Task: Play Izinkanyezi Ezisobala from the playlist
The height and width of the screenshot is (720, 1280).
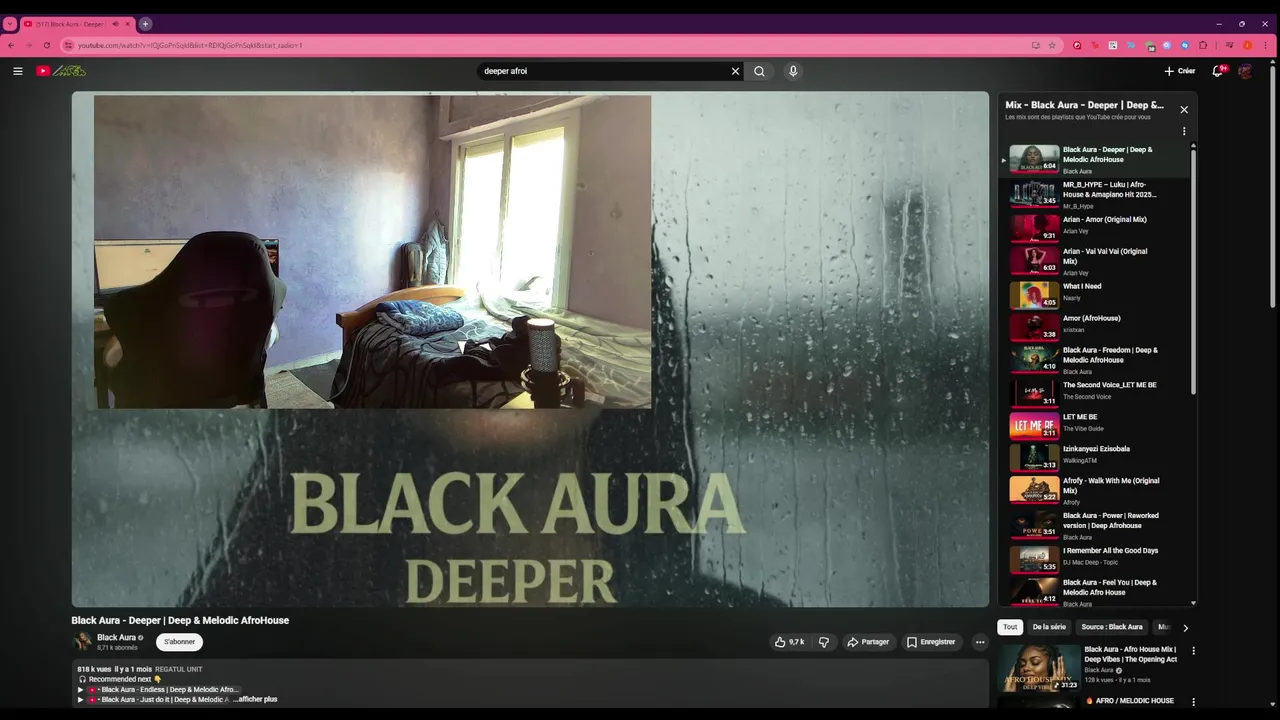Action: click(x=1097, y=457)
